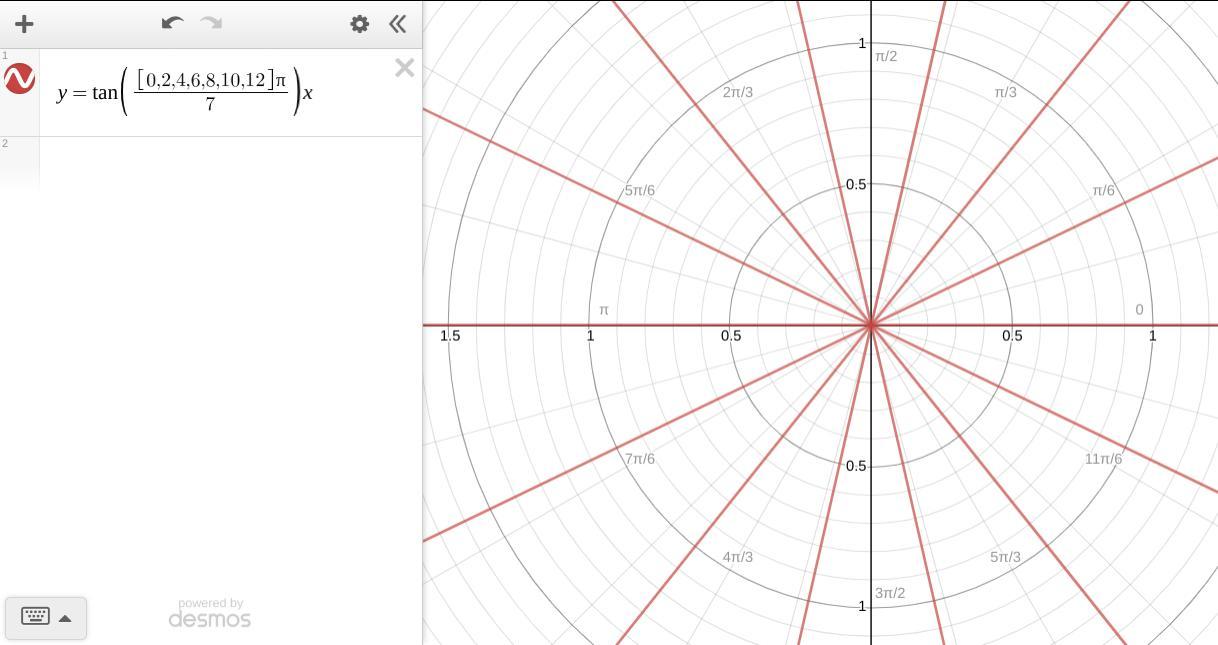Click the empty expression row 2
The width and height of the screenshot is (1218, 645).
point(211,162)
